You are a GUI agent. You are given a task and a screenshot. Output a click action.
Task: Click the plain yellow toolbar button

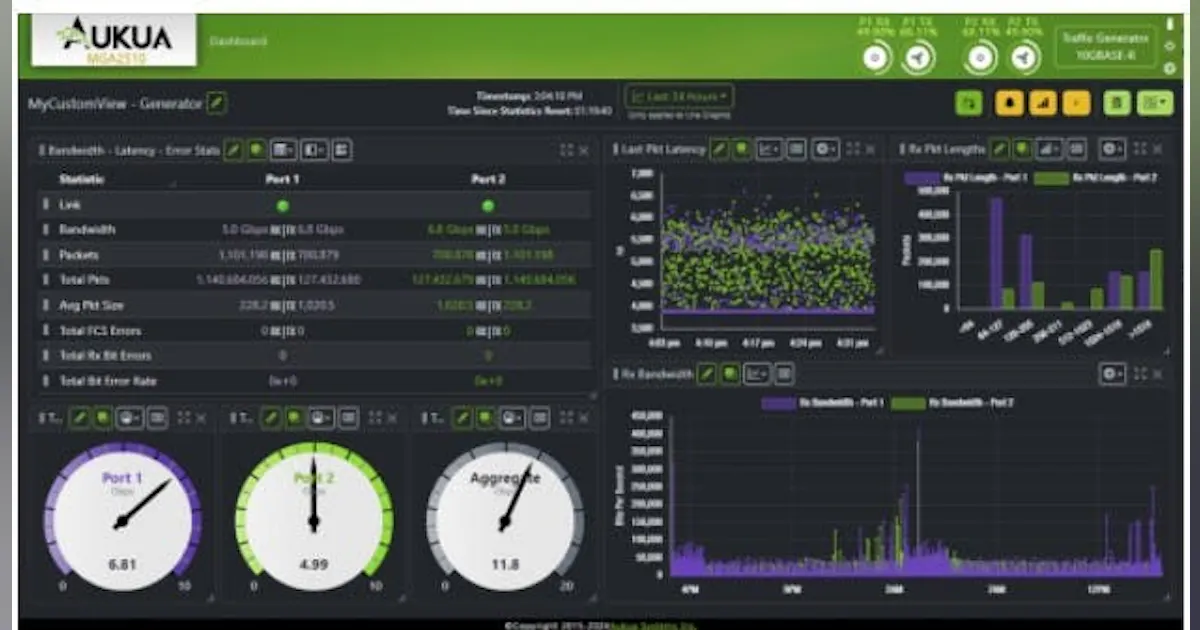coord(1077,103)
